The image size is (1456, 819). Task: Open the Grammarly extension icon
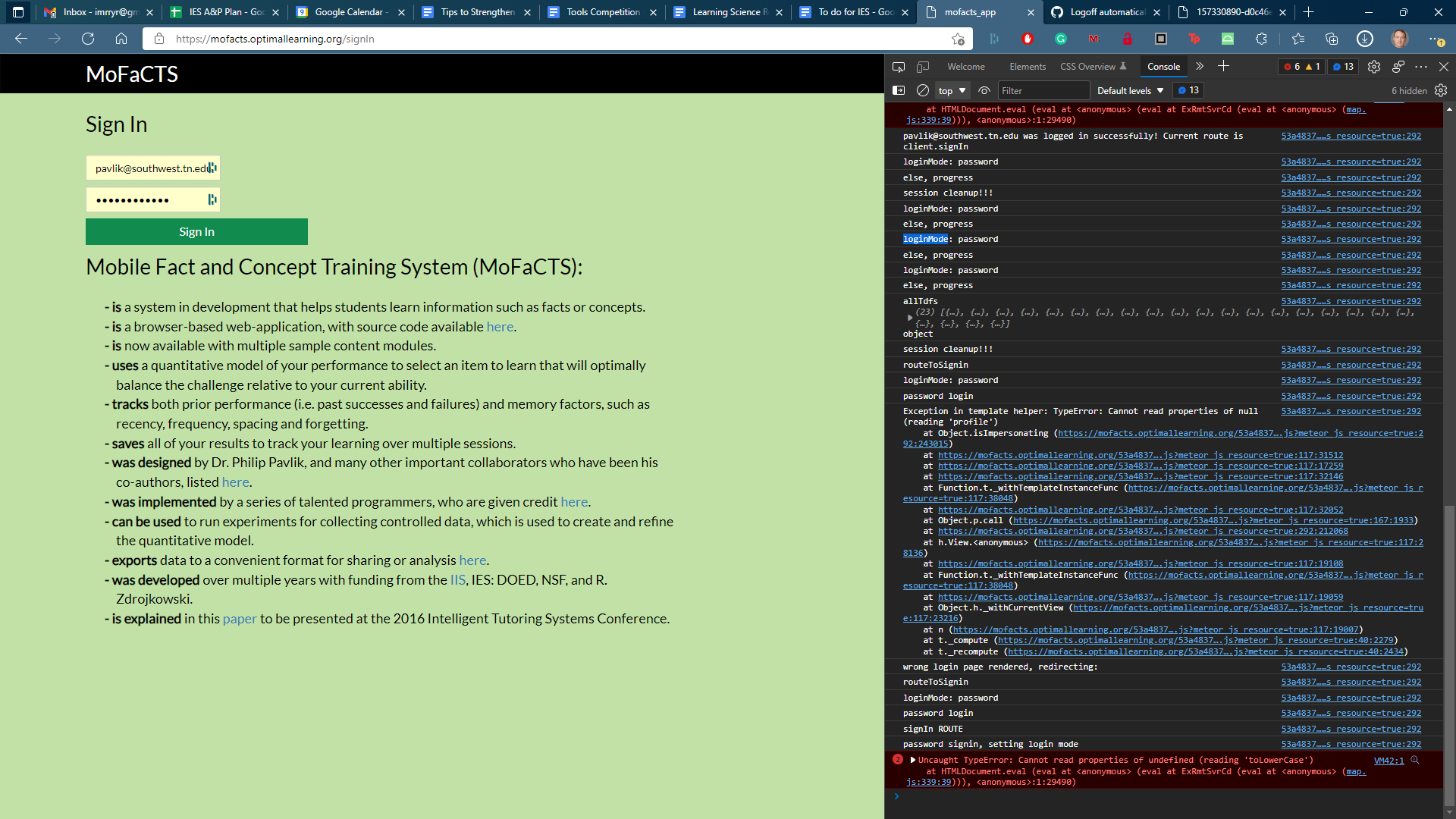click(1061, 39)
